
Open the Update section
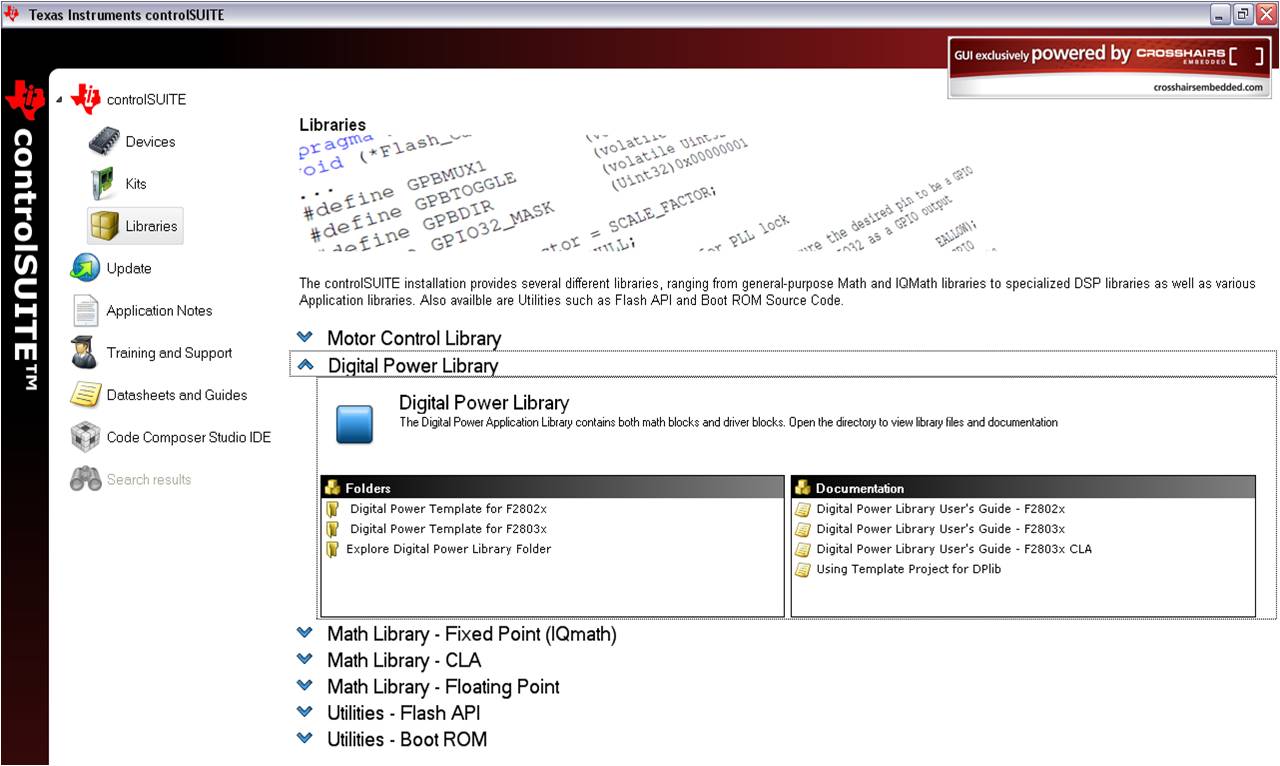tap(129, 268)
